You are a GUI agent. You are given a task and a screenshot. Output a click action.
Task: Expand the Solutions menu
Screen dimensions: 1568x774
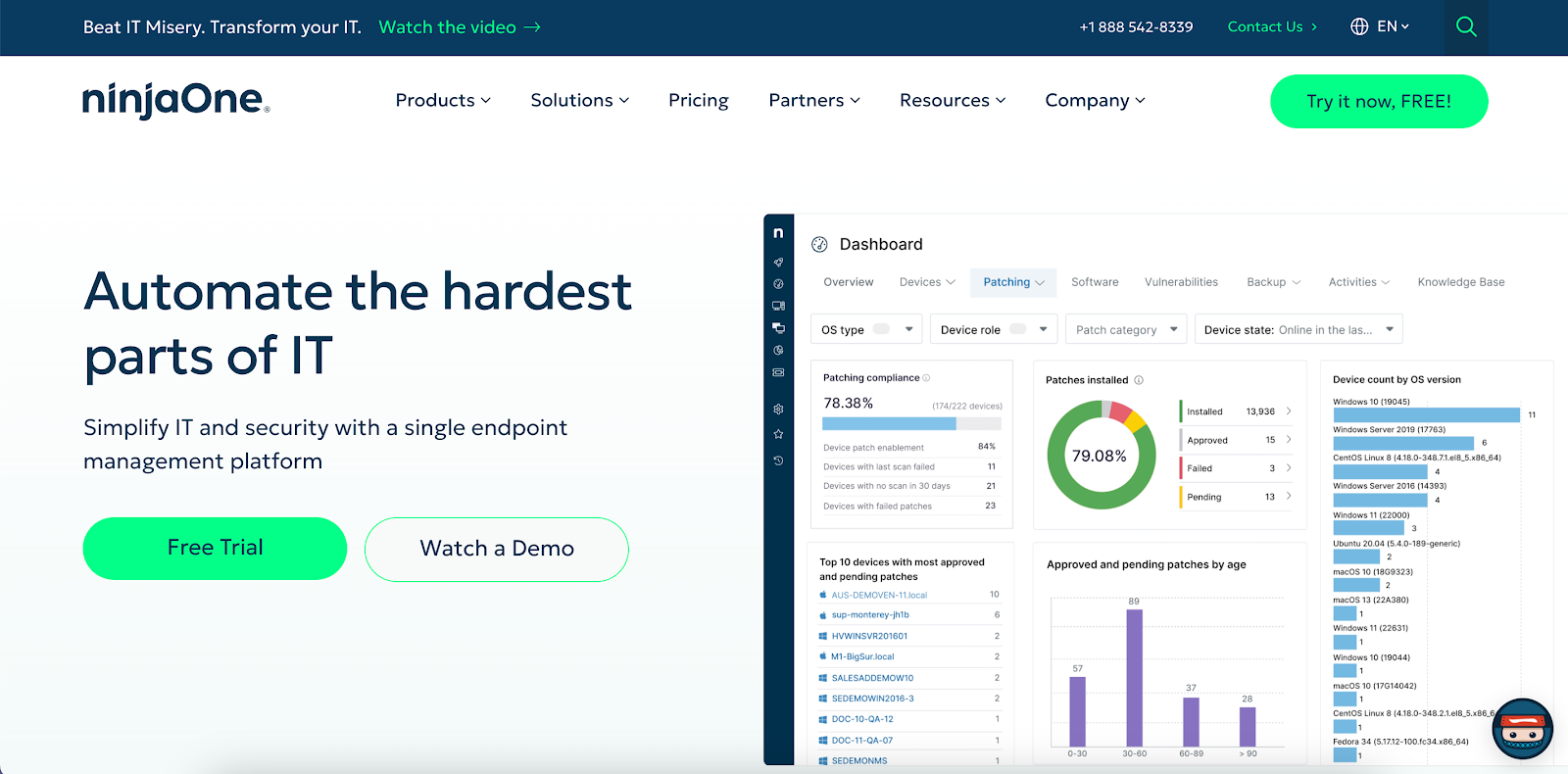tap(580, 100)
